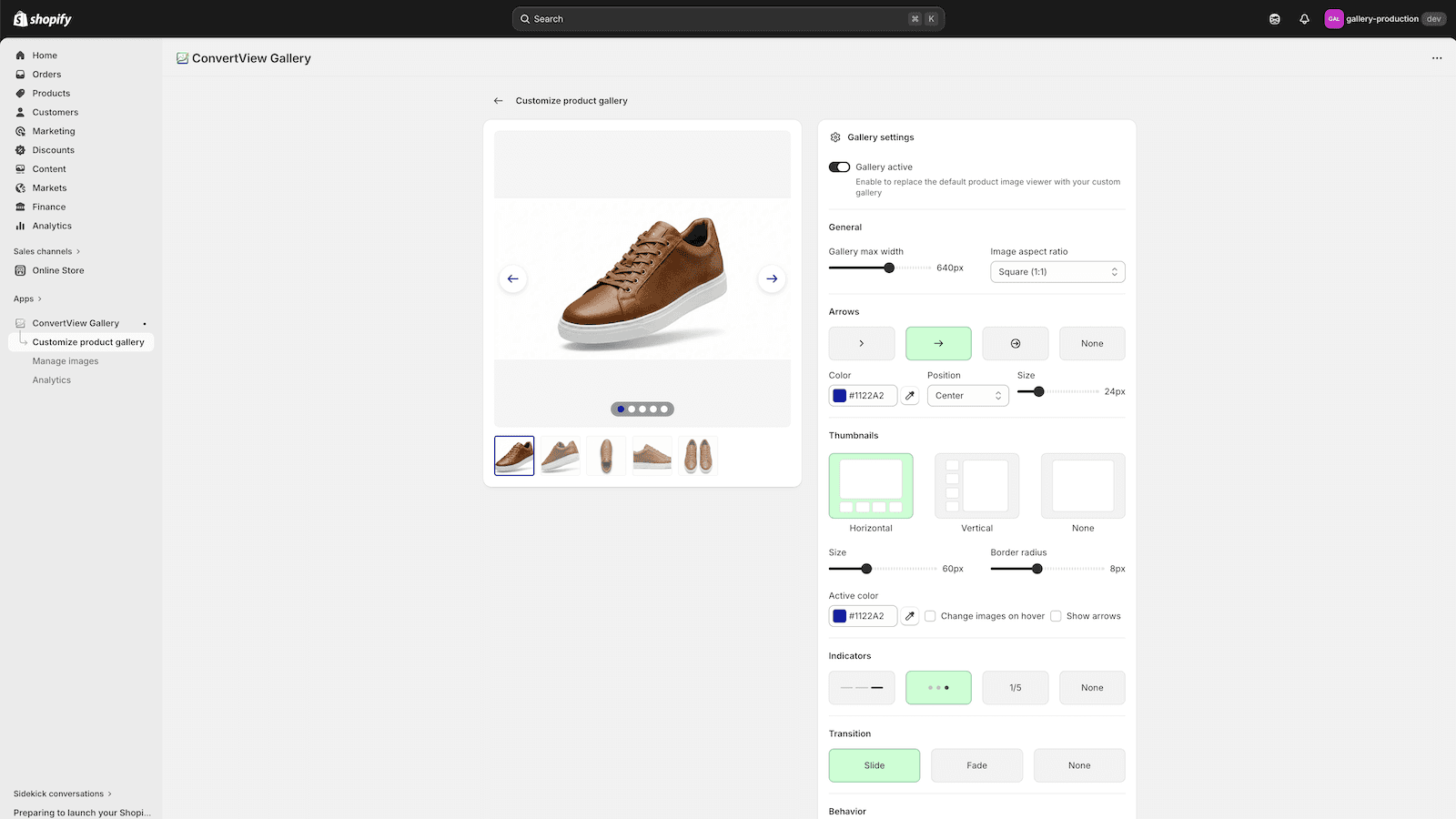Select the plain arrow style

tap(938, 343)
